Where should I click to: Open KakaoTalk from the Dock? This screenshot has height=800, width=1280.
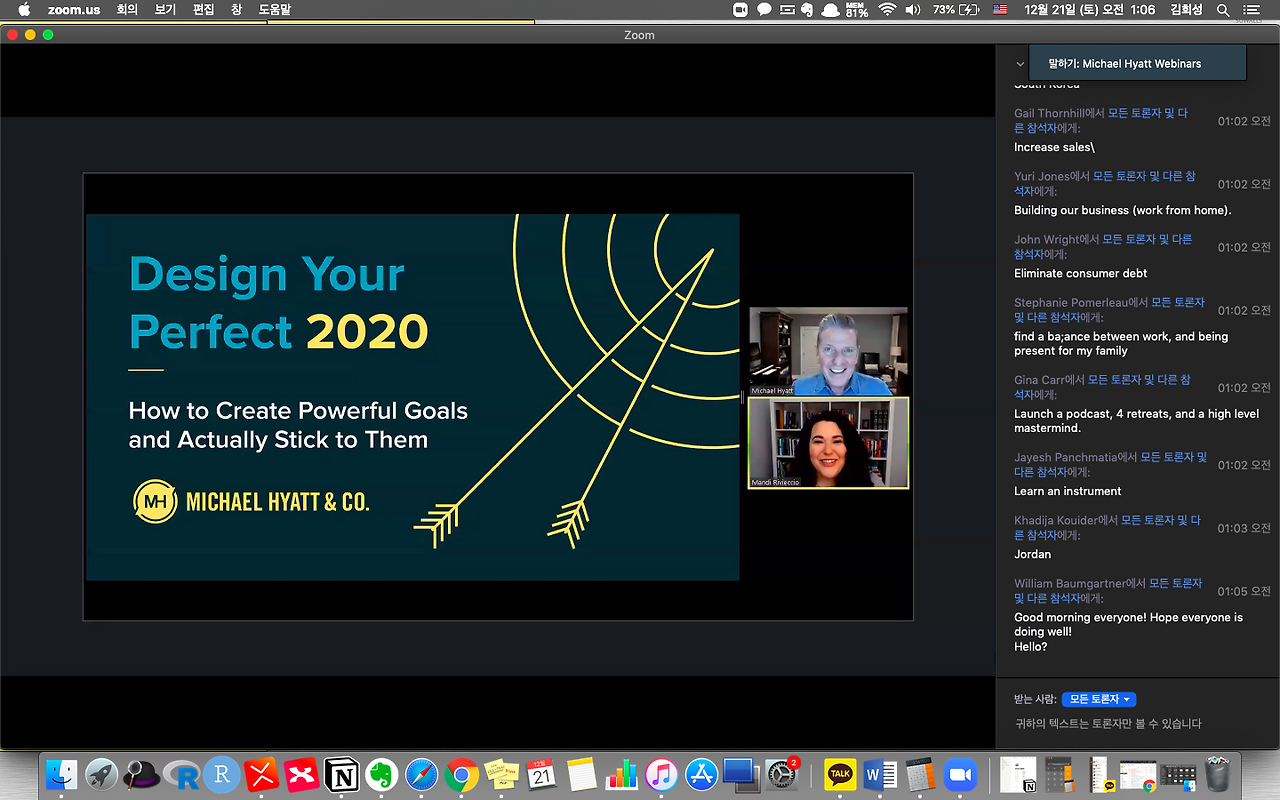[x=840, y=774]
